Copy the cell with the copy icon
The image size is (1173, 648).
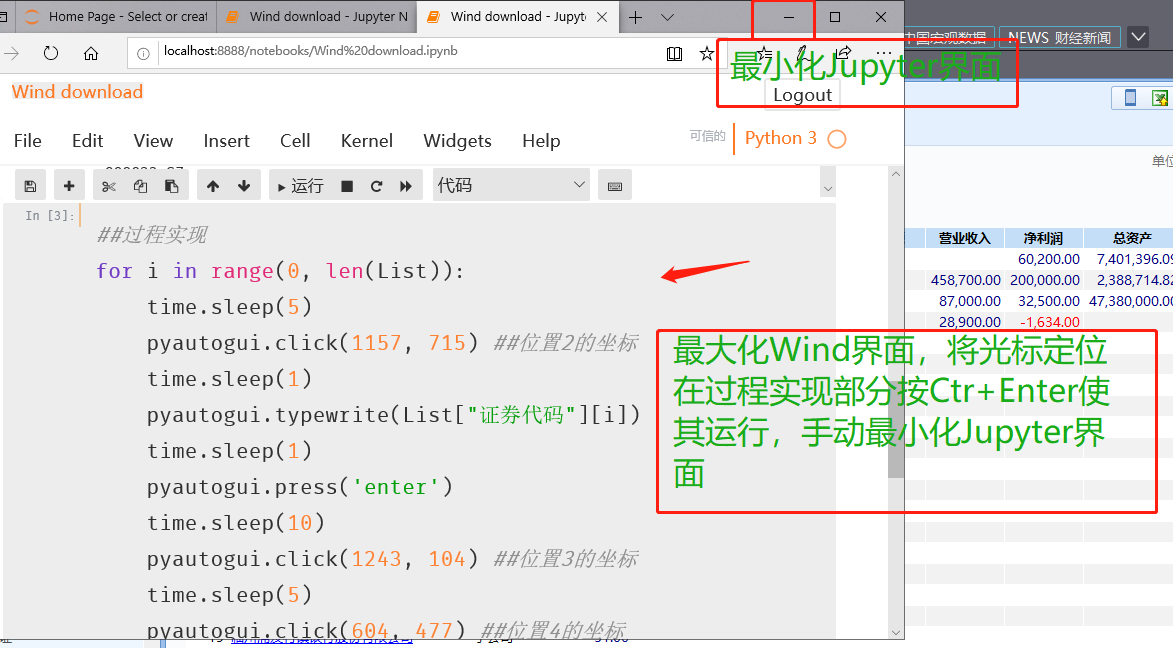tap(140, 184)
